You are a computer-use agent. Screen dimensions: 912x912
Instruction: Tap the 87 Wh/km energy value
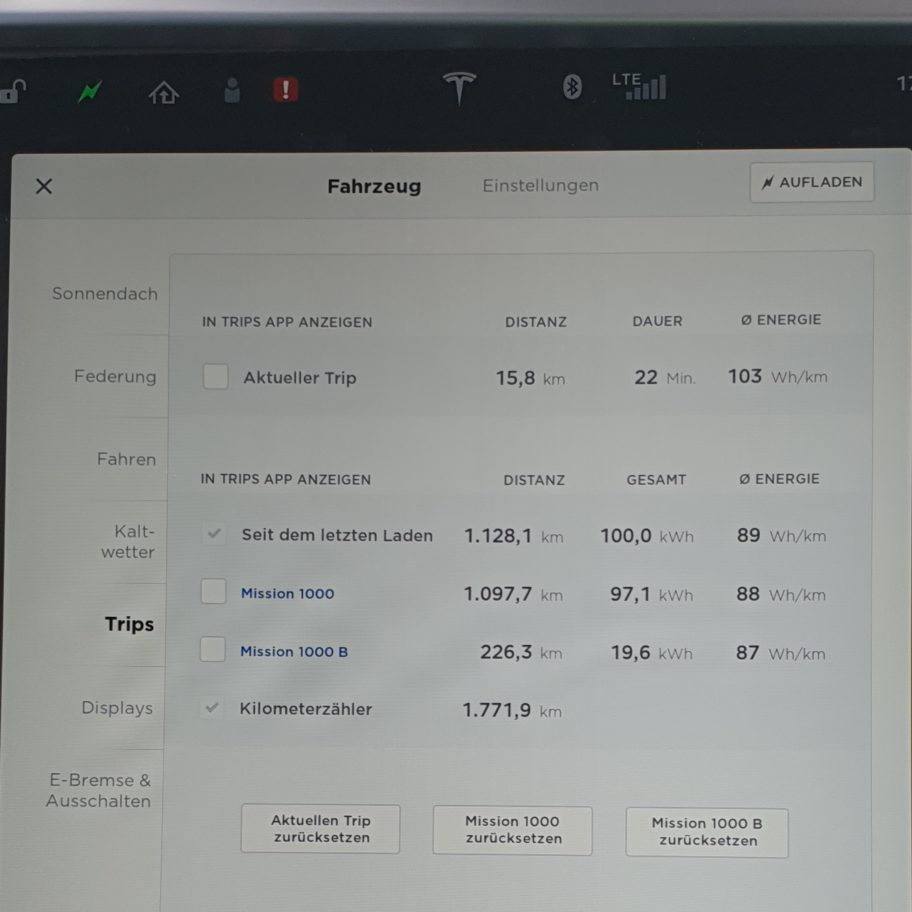[x=781, y=653]
